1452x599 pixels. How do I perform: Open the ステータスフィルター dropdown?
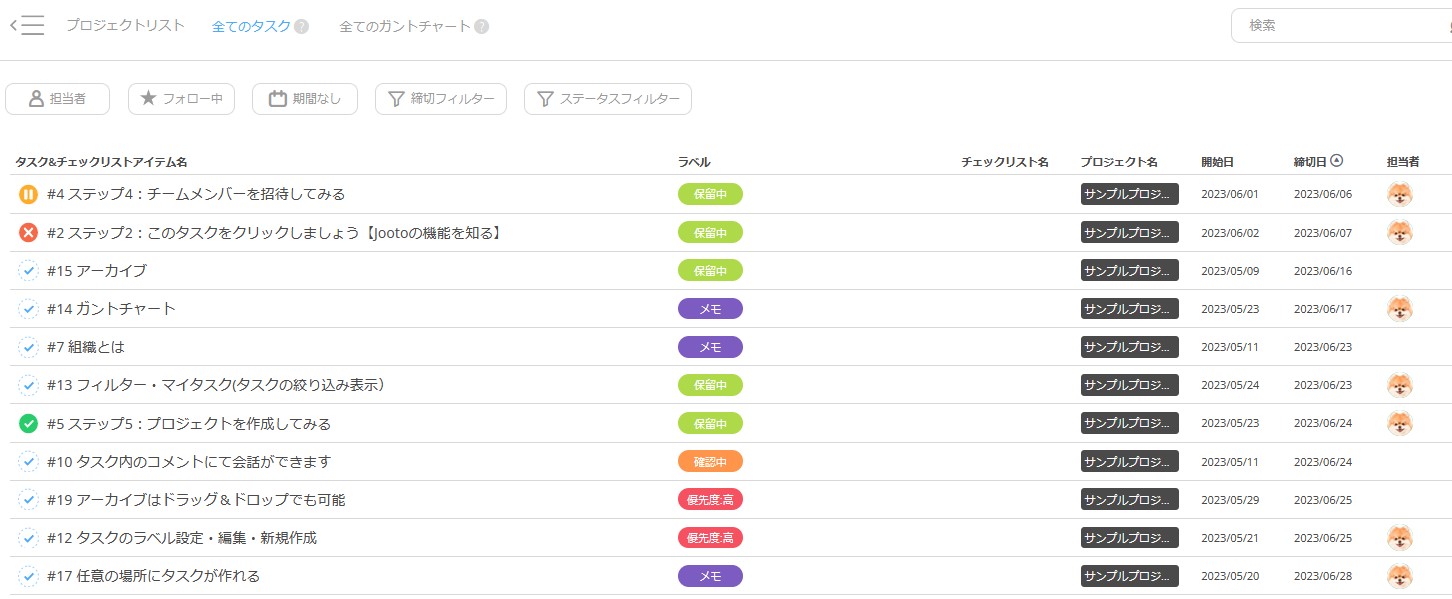tap(608, 99)
